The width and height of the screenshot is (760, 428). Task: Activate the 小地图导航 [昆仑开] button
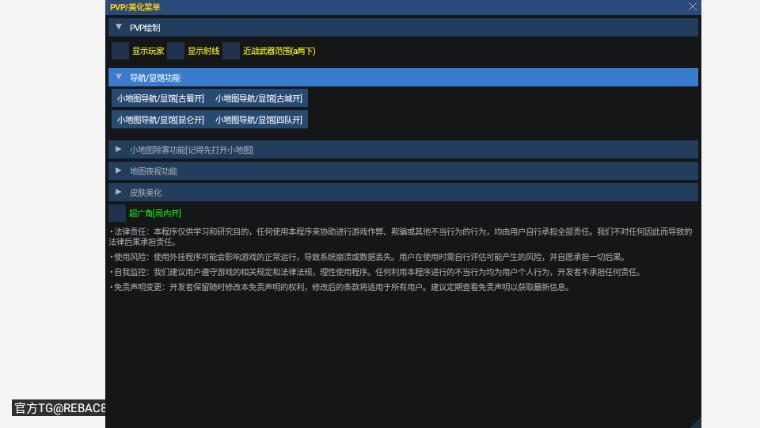coord(160,120)
